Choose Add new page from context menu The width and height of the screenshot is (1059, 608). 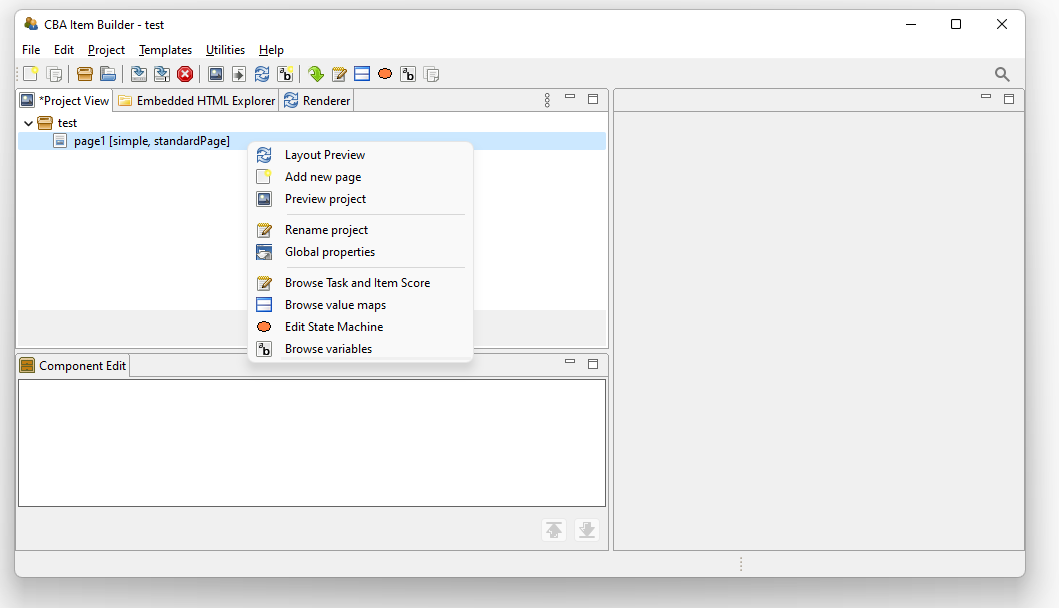323,177
